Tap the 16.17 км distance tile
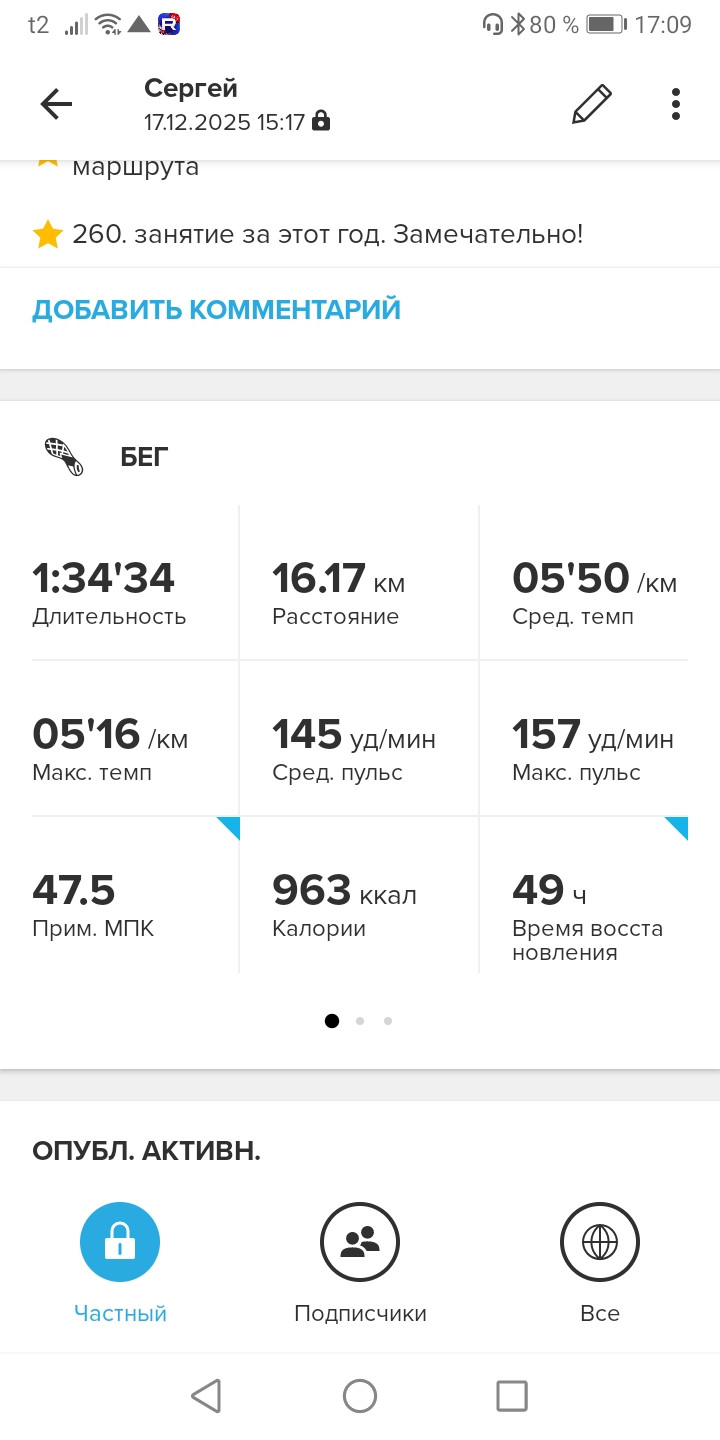Image resolution: width=720 pixels, height=1440 pixels. (x=359, y=583)
